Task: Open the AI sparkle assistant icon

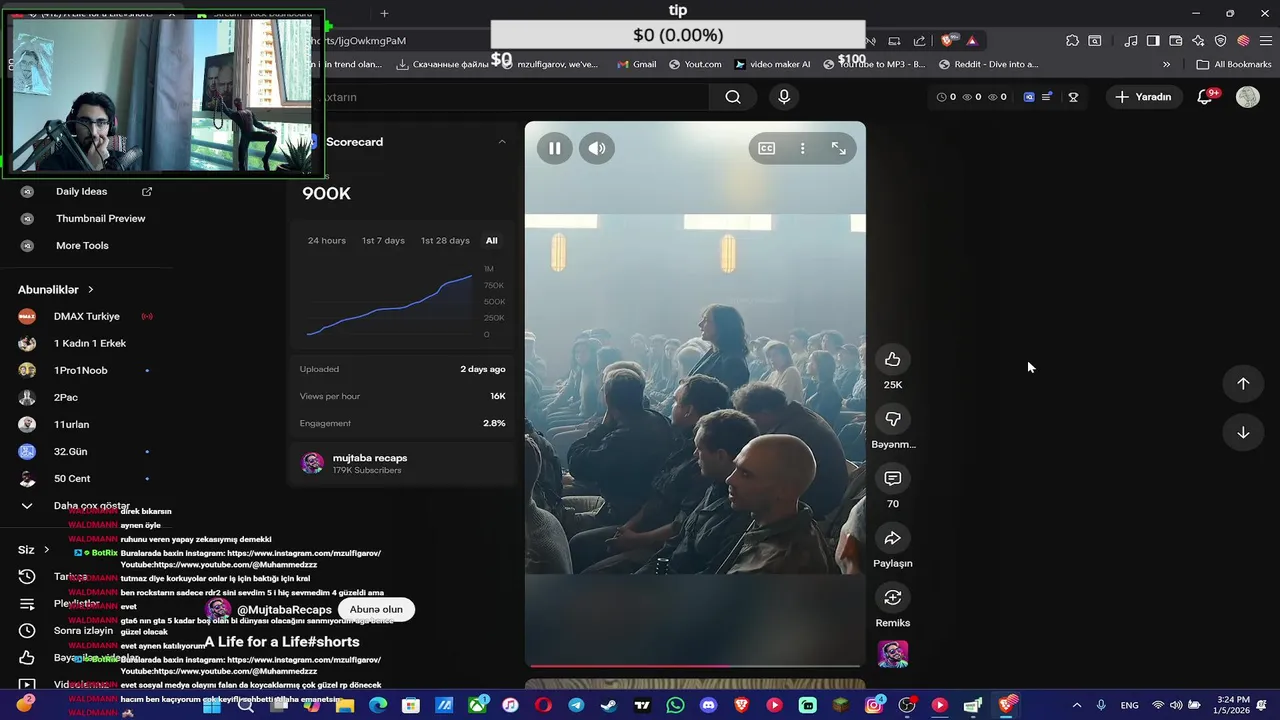Action: [1198, 41]
